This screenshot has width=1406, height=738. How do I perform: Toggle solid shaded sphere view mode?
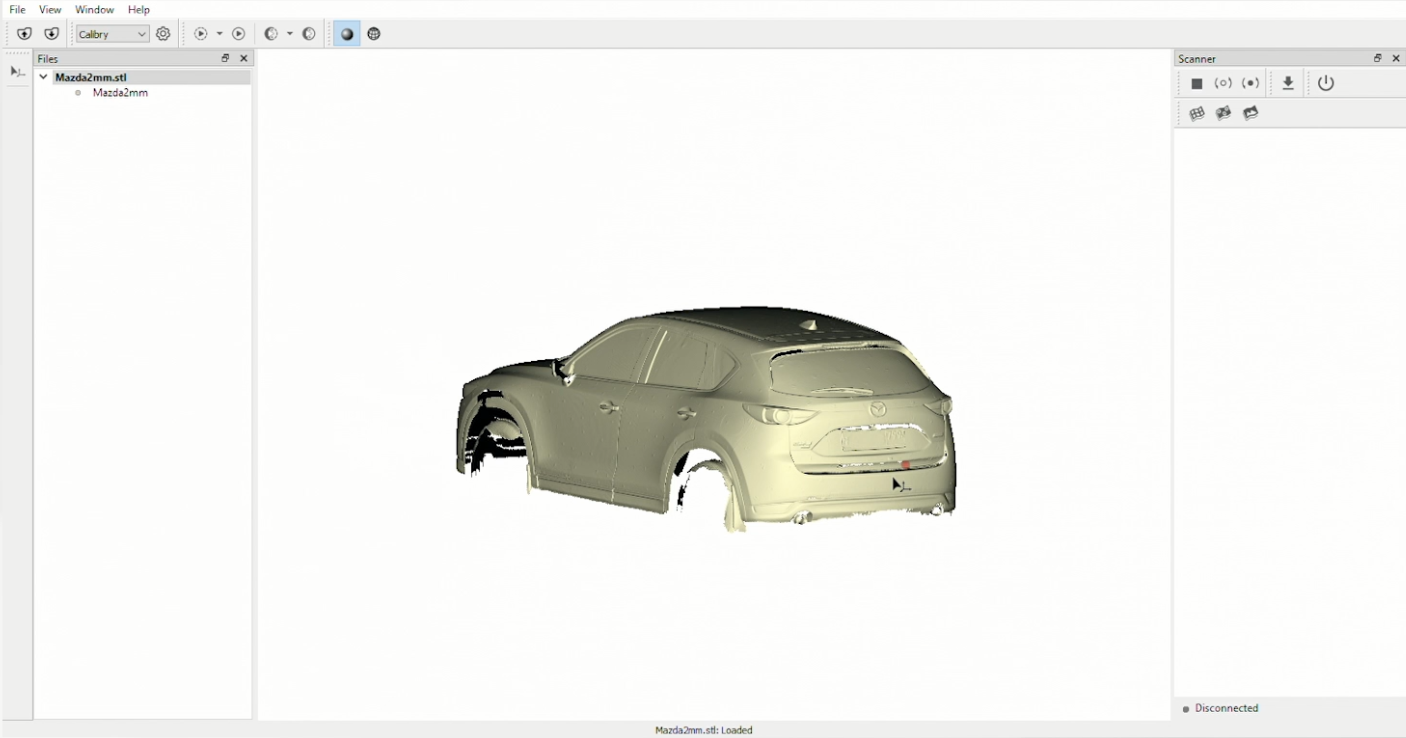pos(347,34)
